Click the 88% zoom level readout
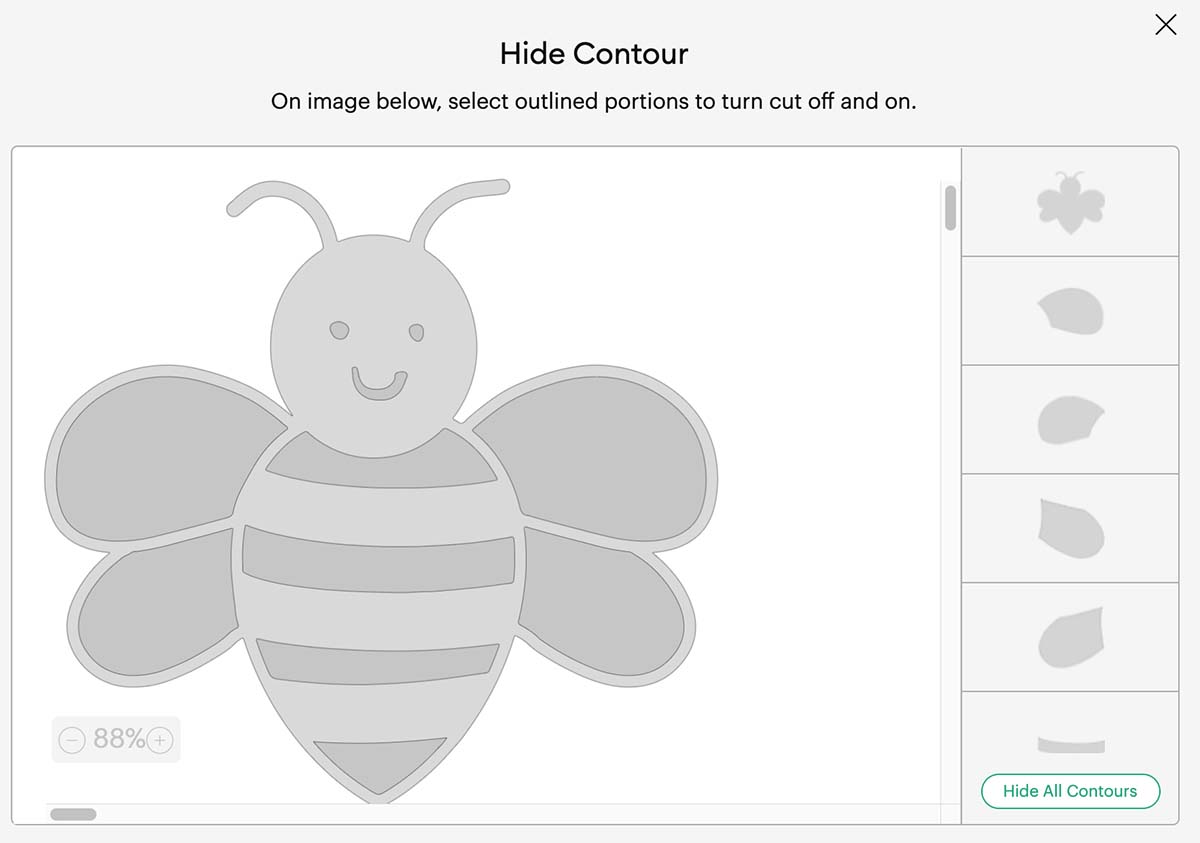 tap(119, 739)
